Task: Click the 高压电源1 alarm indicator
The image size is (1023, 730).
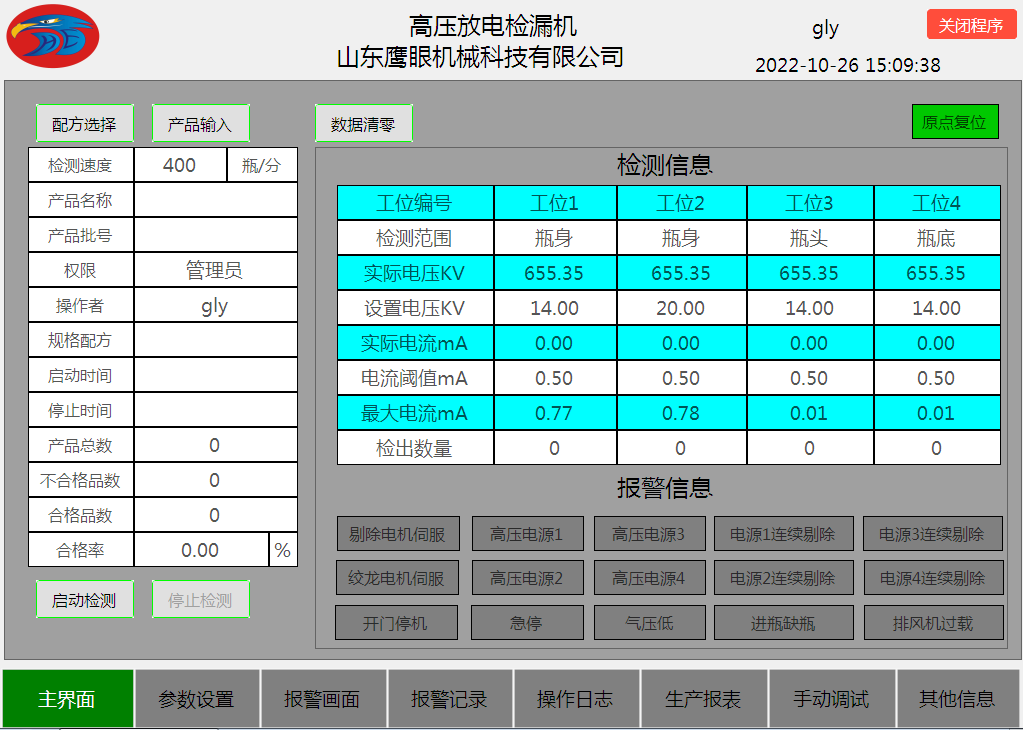Action: pyautogui.click(x=527, y=534)
